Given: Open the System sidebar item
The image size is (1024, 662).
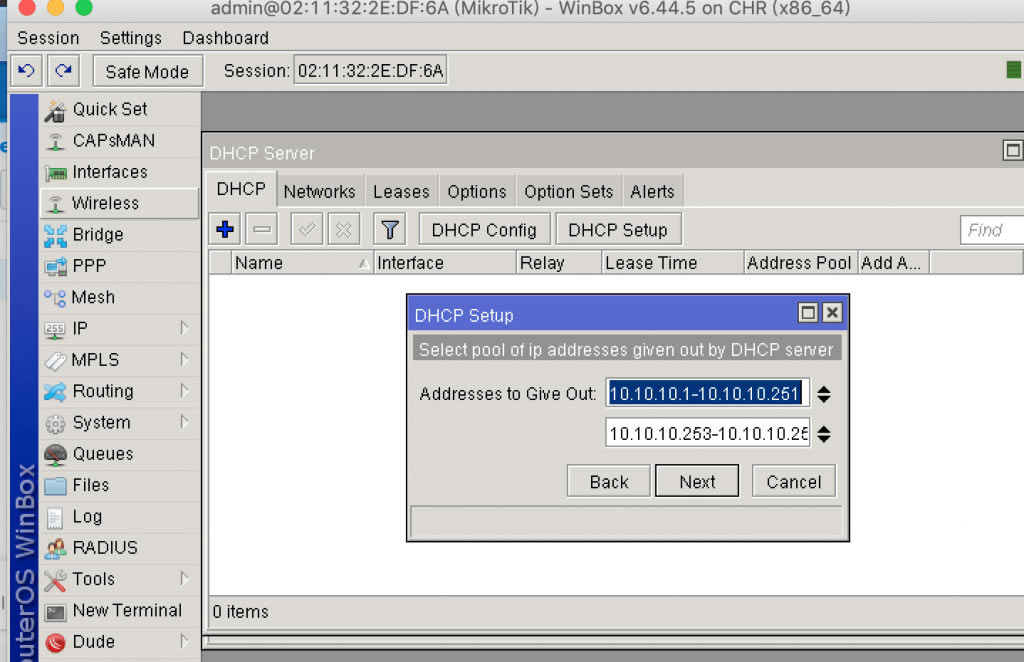Looking at the screenshot, I should (120, 423).
